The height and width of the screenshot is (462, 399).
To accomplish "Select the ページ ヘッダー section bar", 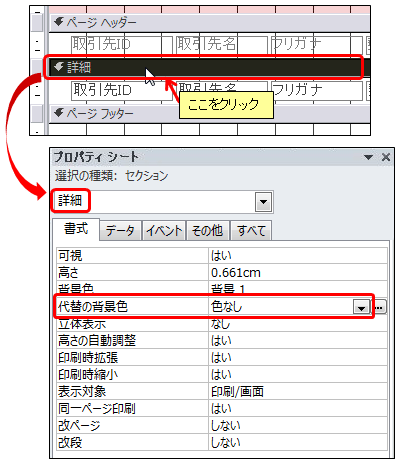I will (x=209, y=23).
